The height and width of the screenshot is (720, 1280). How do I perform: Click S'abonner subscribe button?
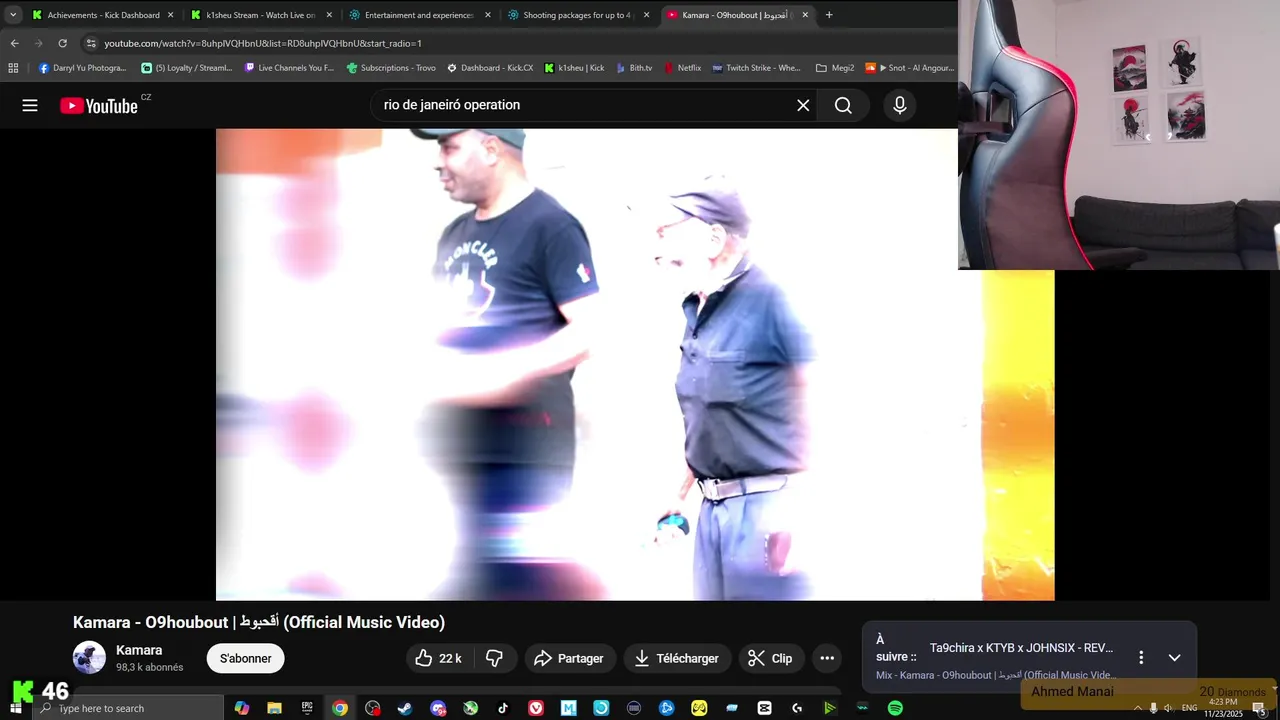click(x=246, y=658)
